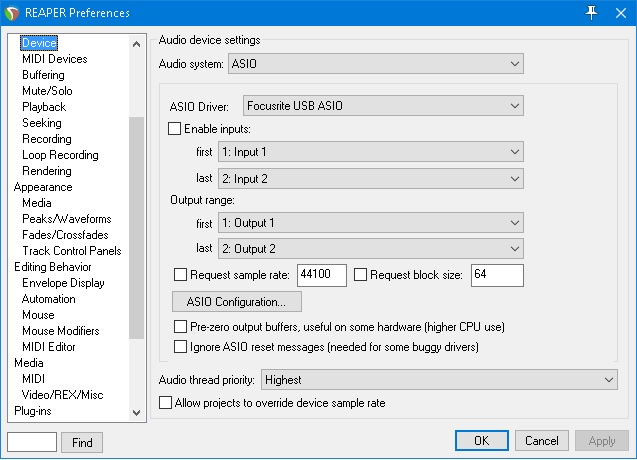The height and width of the screenshot is (460, 637).
Task: Select Buffering in the tree
Action: point(43,75)
